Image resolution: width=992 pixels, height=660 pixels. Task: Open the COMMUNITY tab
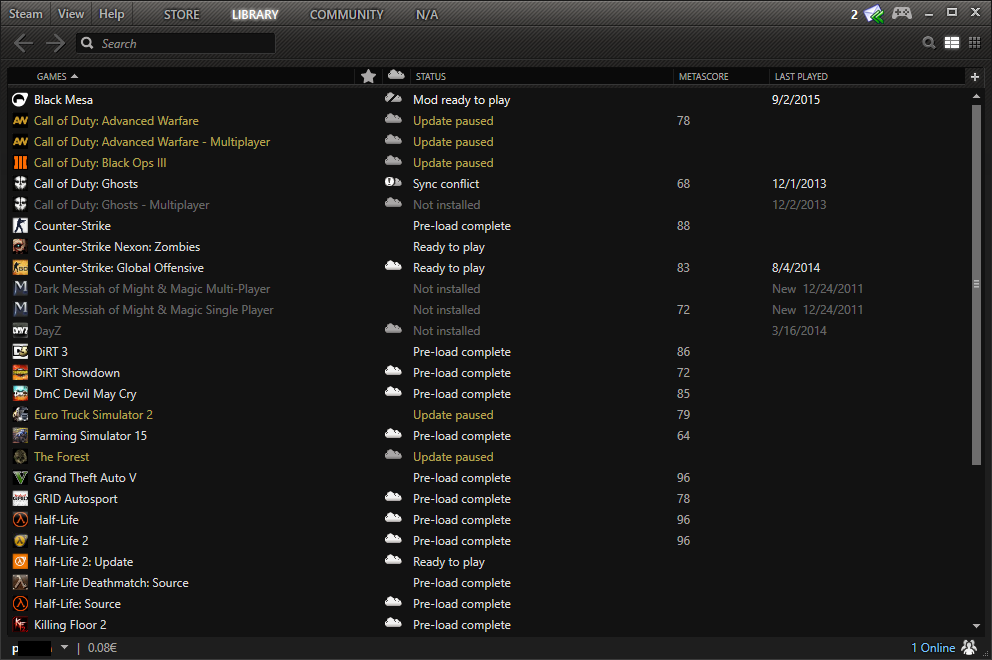(346, 15)
